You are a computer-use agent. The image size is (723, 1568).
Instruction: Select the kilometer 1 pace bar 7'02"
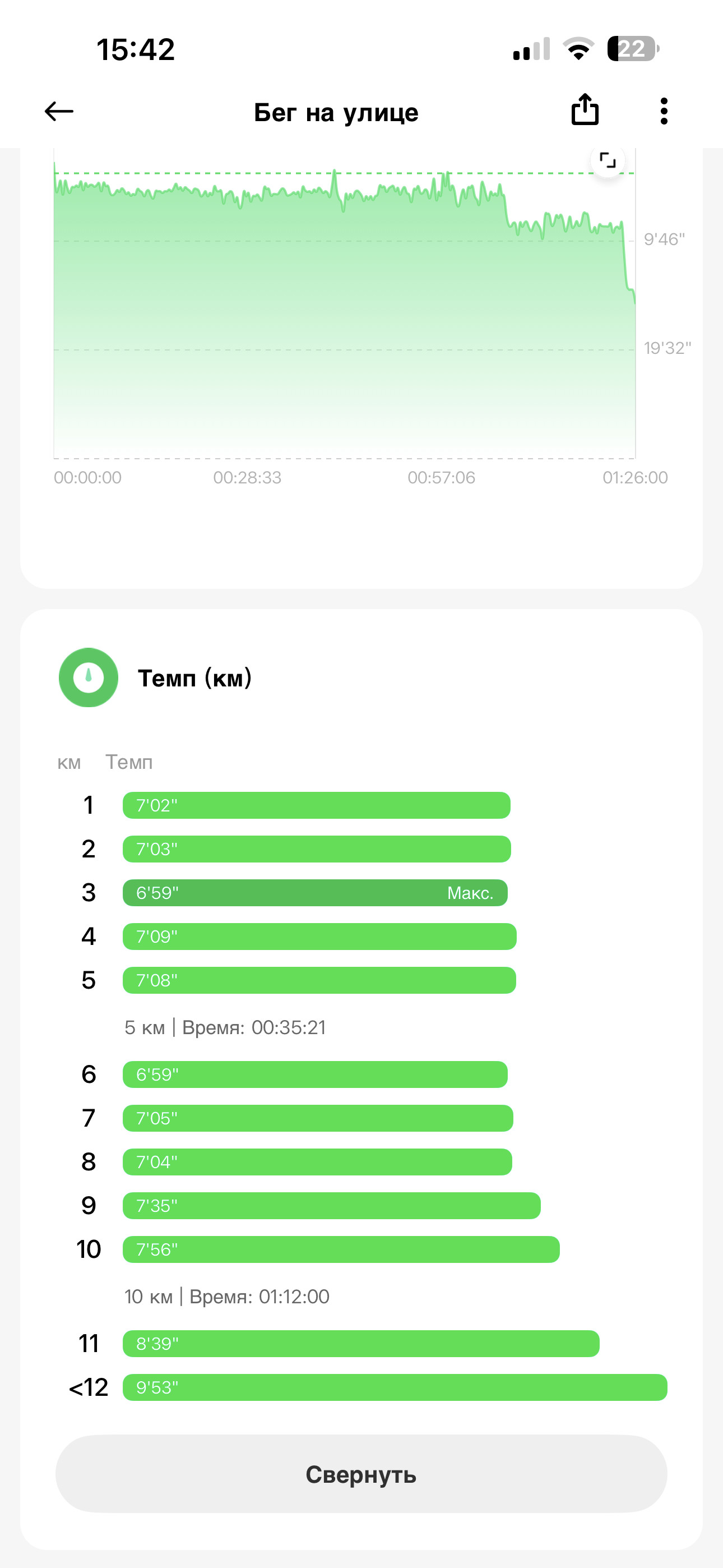tap(317, 805)
